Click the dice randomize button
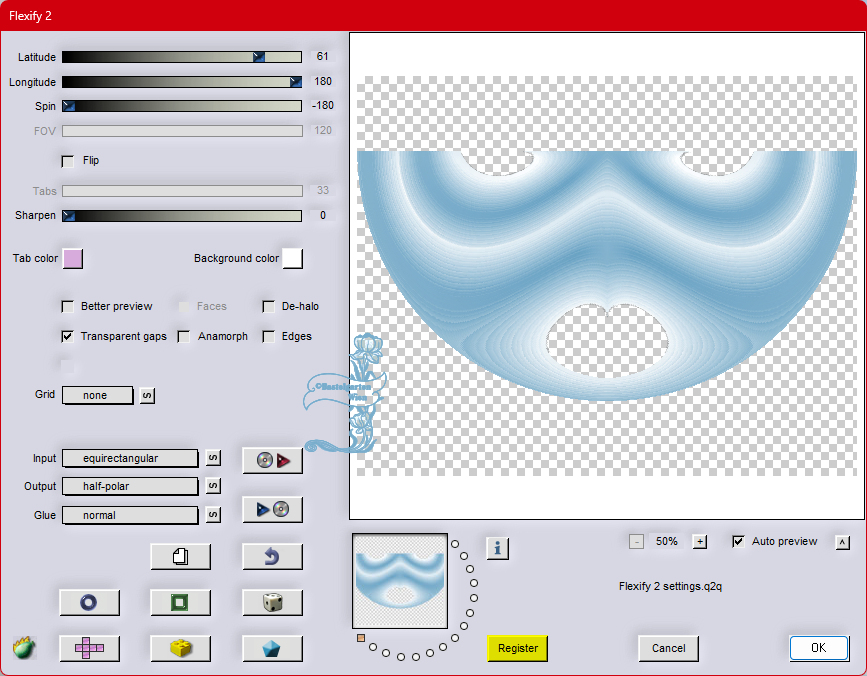The width and height of the screenshot is (867, 676). click(272, 602)
